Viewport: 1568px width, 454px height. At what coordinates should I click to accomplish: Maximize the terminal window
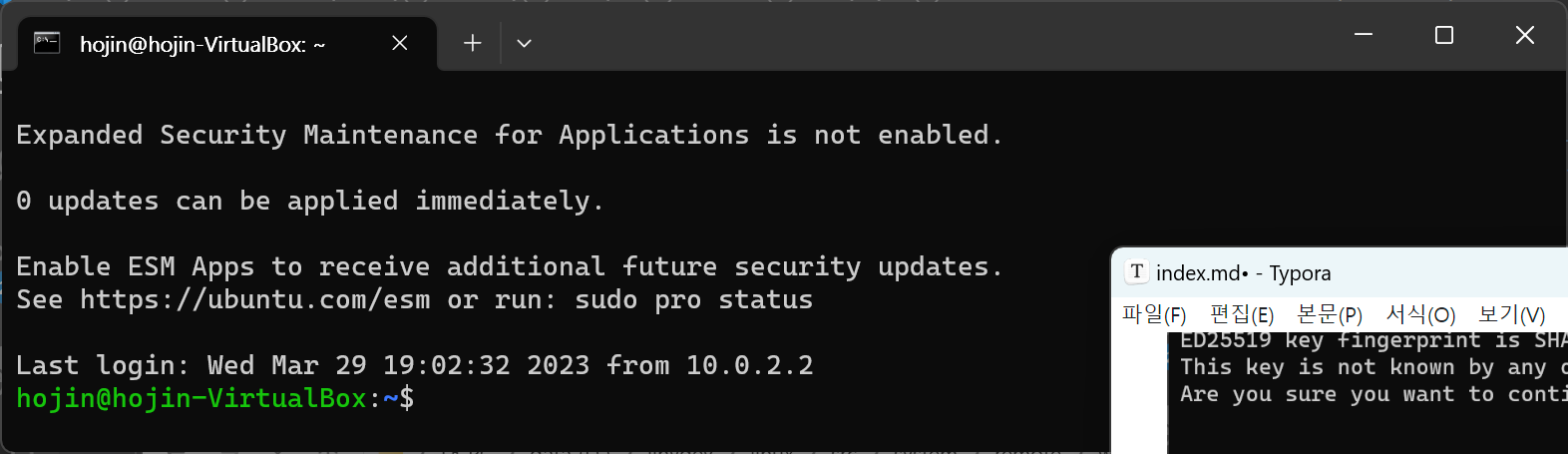(x=1443, y=35)
